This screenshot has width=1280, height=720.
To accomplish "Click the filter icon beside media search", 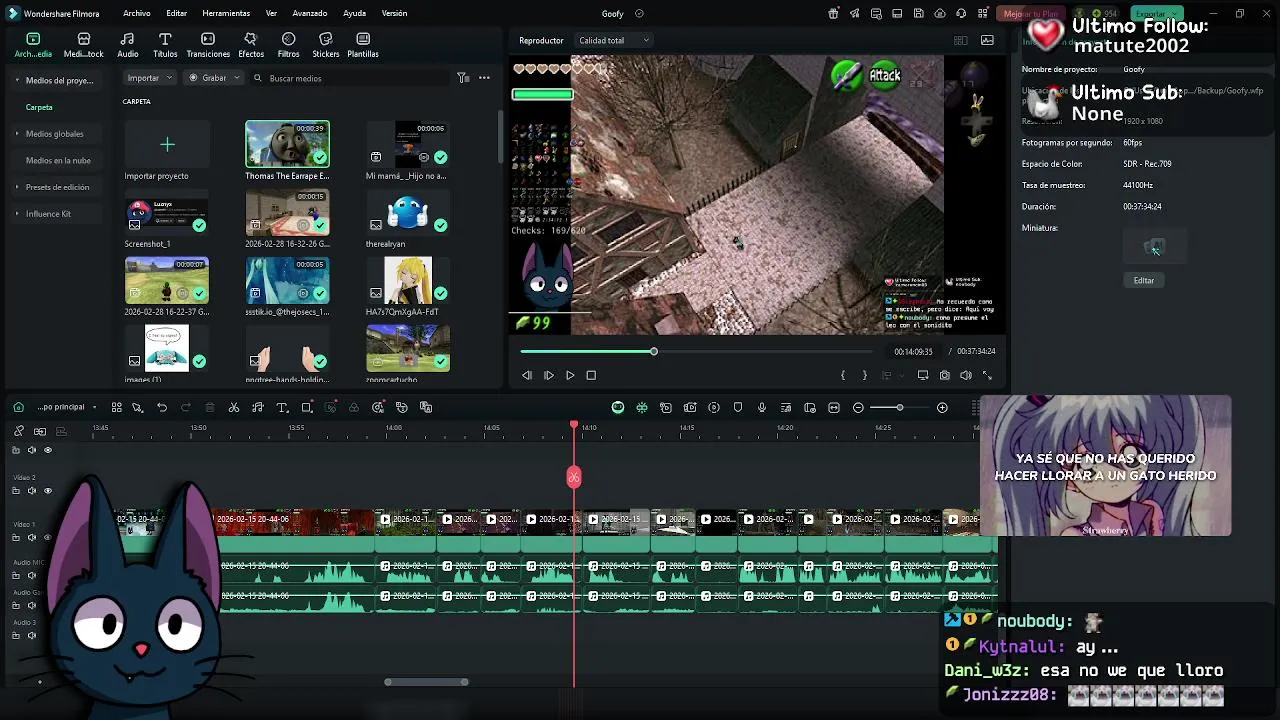I will pyautogui.click(x=463, y=78).
